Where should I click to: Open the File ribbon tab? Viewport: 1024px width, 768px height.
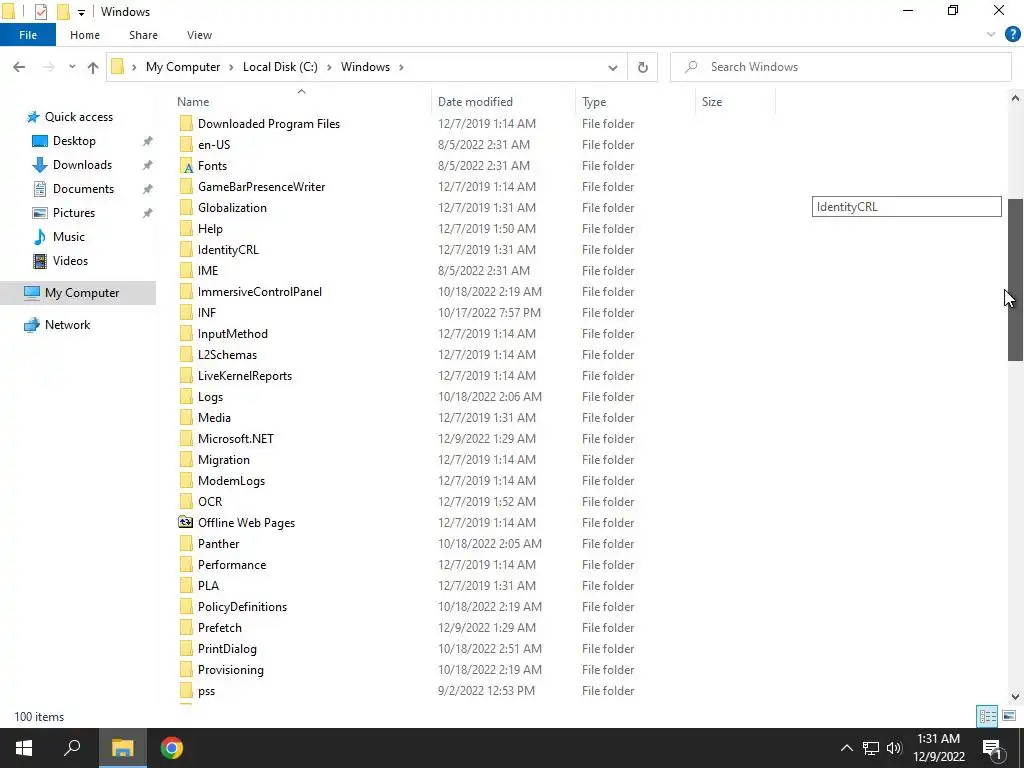pyautogui.click(x=27, y=35)
